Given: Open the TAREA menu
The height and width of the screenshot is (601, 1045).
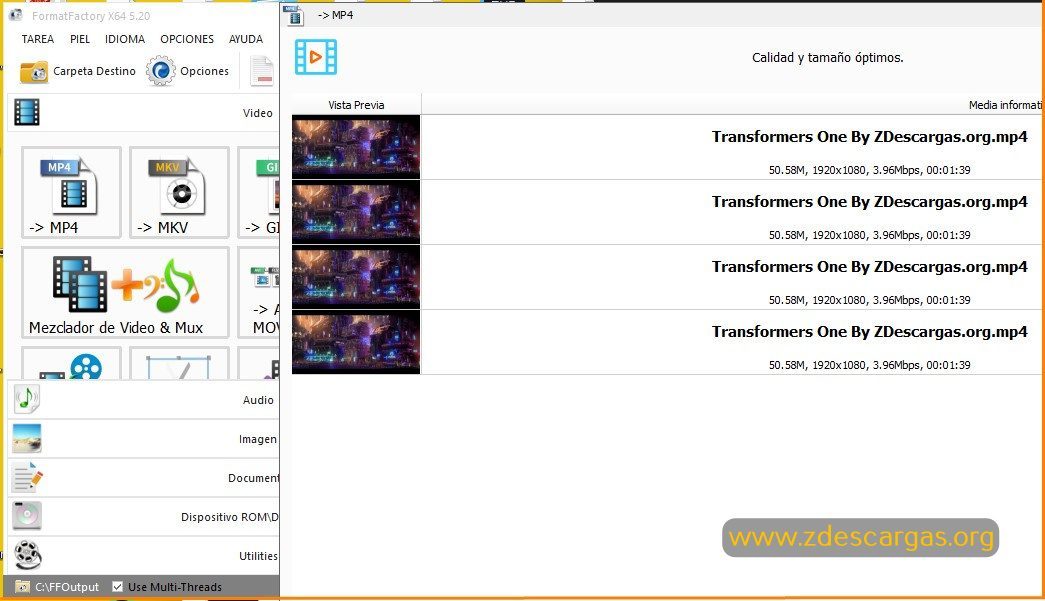Looking at the screenshot, I should pyautogui.click(x=37, y=39).
